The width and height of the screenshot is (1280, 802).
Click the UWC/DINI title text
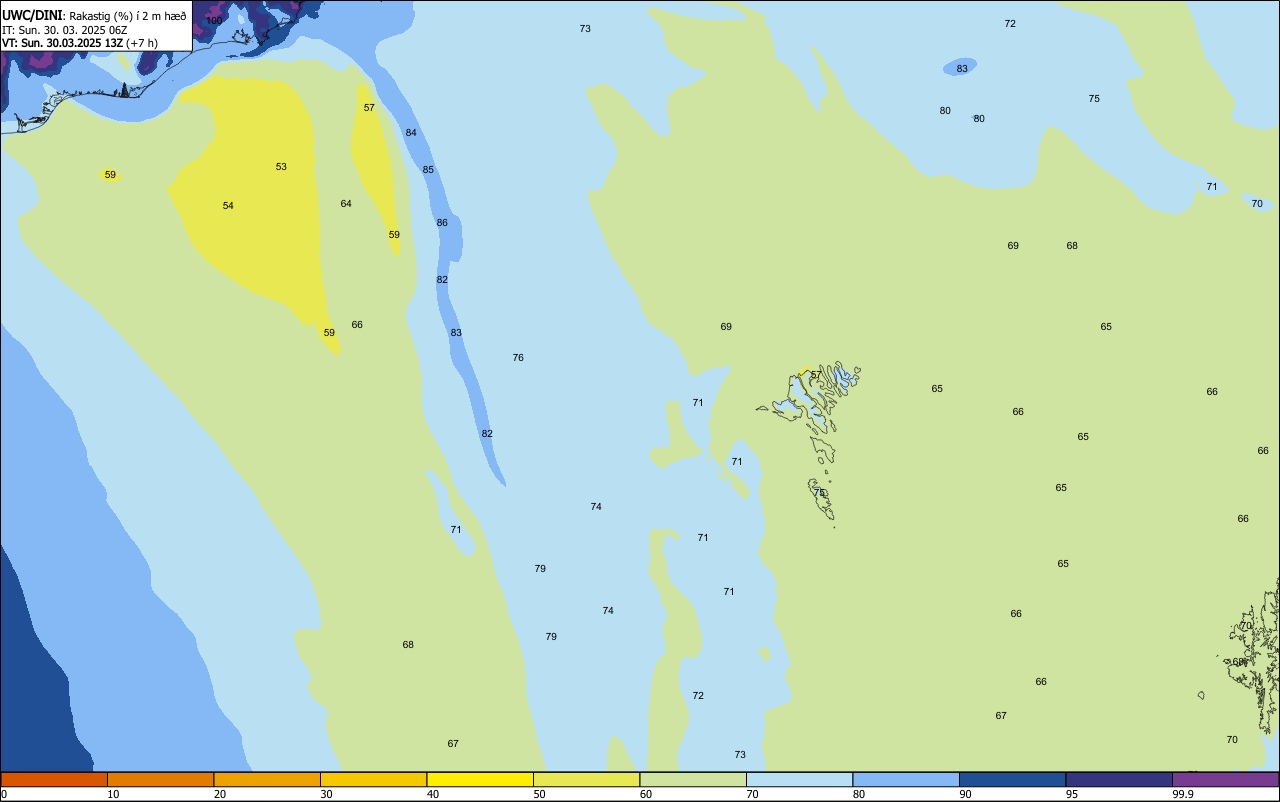(x=32, y=15)
